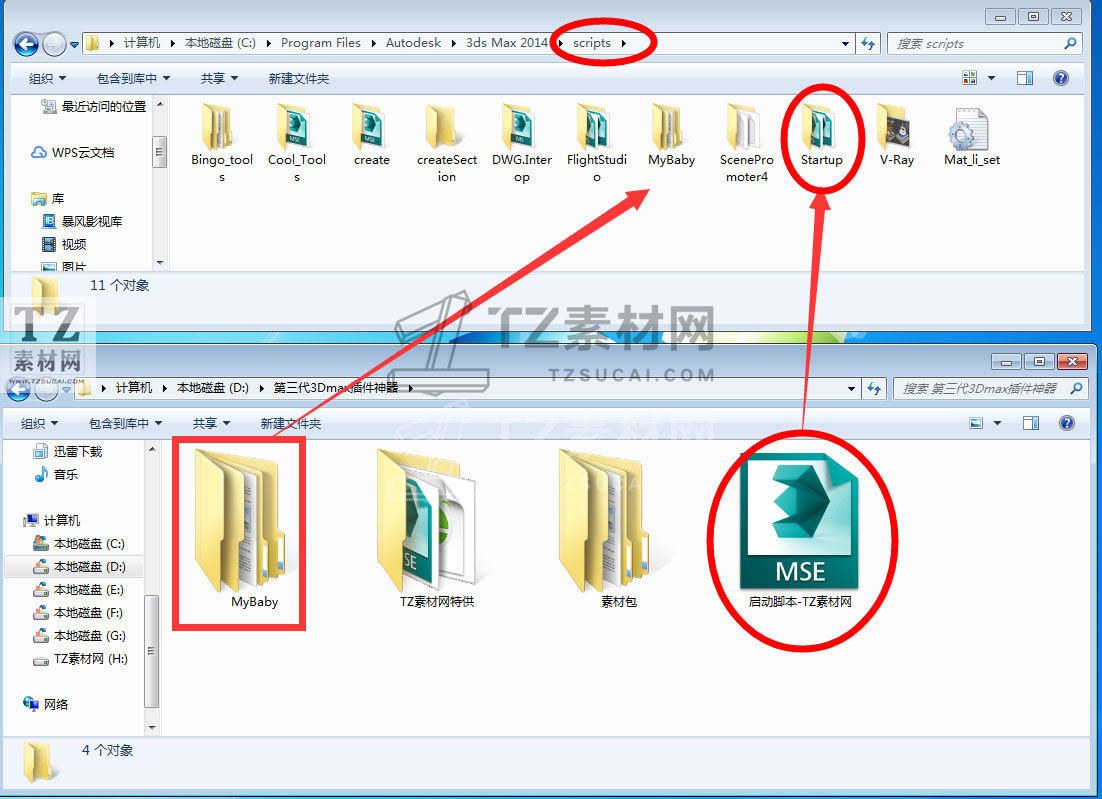Viewport: 1102px width, 799px height.
Task: Open 组织 menu in scripts window
Action: point(47,79)
